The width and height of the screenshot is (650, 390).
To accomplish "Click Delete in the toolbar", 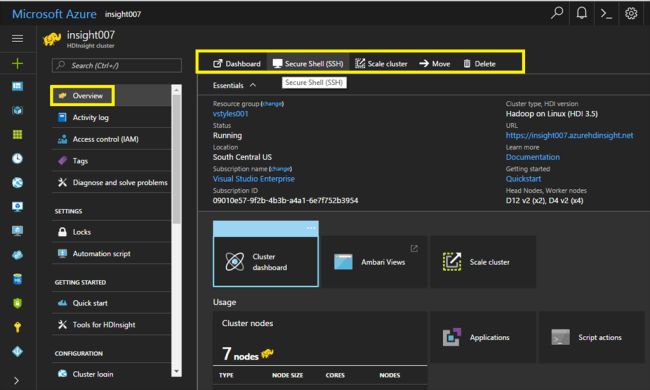I will pos(479,64).
